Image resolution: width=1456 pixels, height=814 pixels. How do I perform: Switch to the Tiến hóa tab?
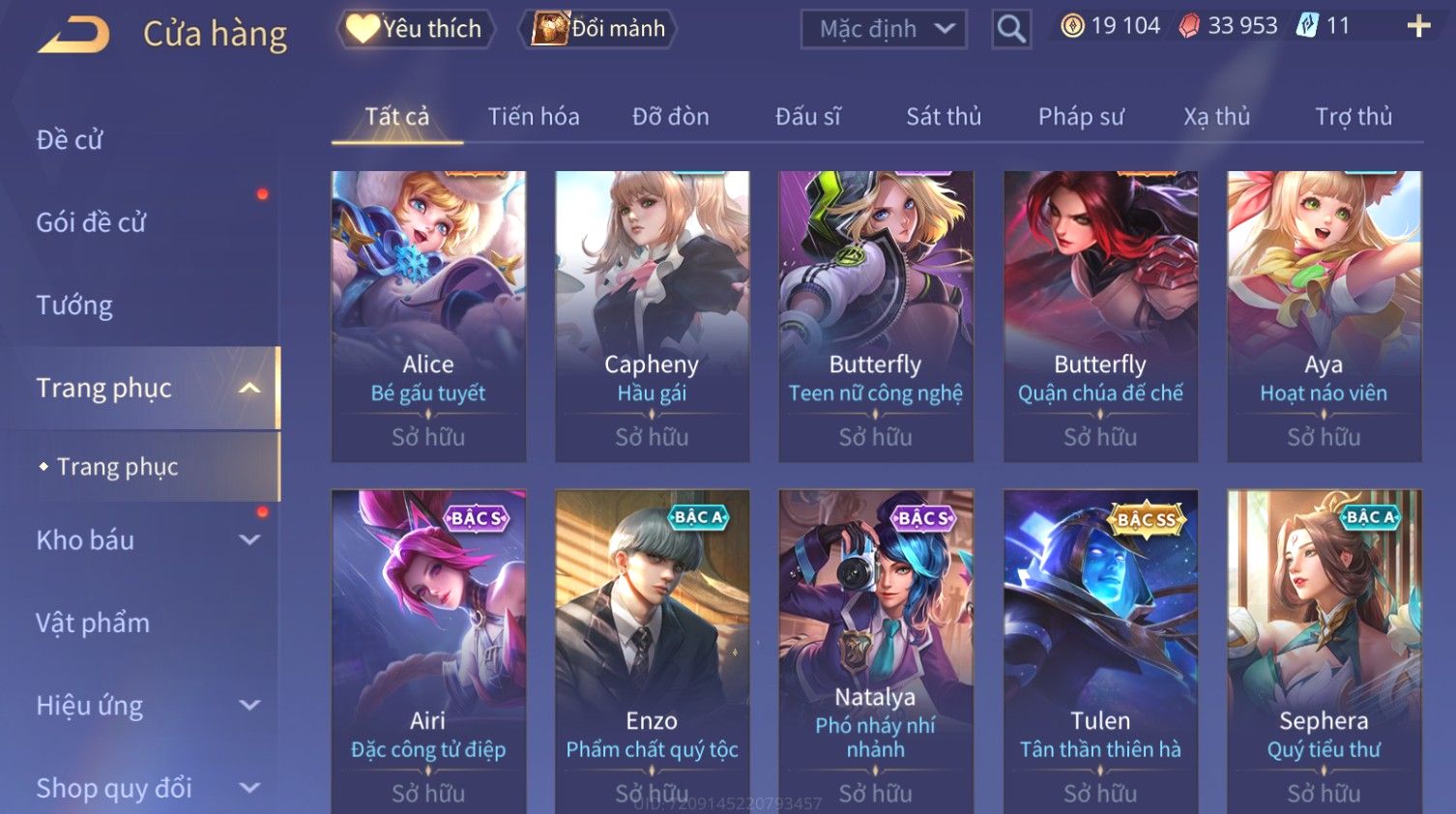click(534, 117)
